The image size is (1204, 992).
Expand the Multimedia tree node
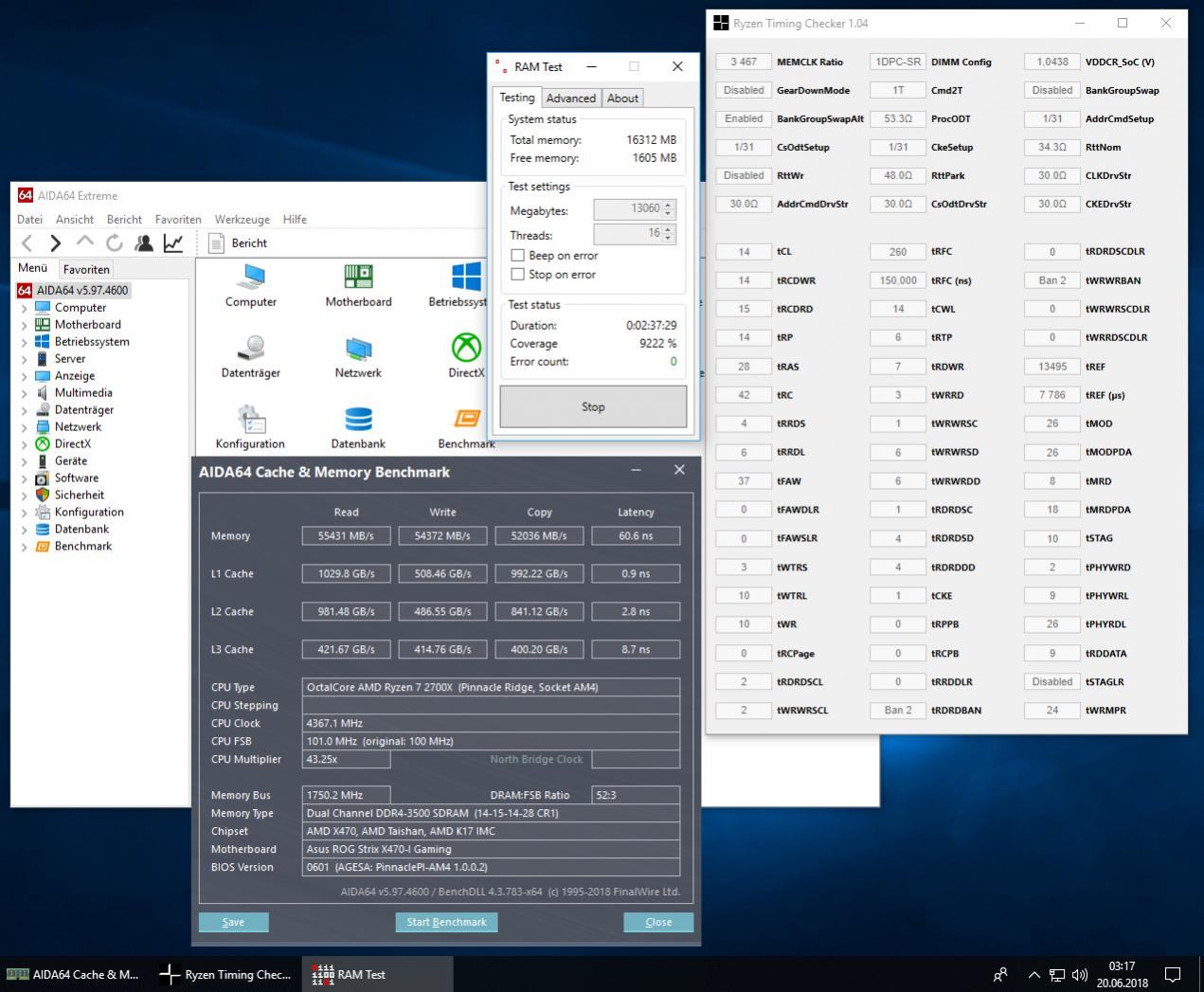24,392
